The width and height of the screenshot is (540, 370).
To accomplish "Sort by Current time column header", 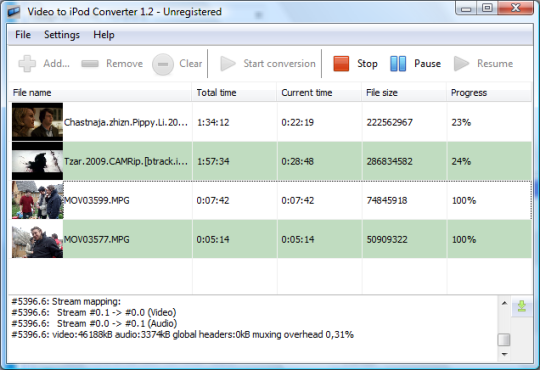I will tap(319, 93).
